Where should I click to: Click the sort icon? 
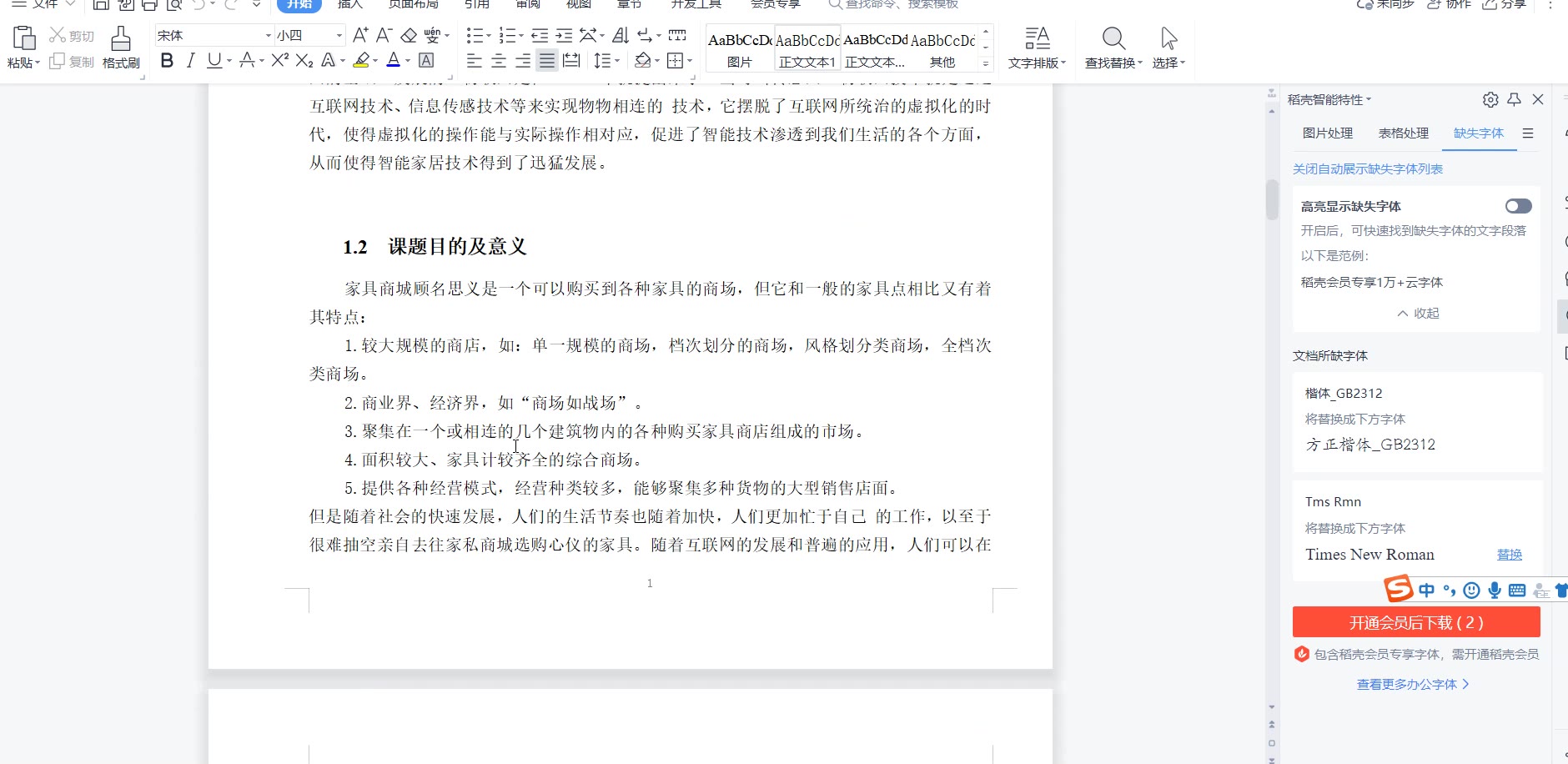621,35
